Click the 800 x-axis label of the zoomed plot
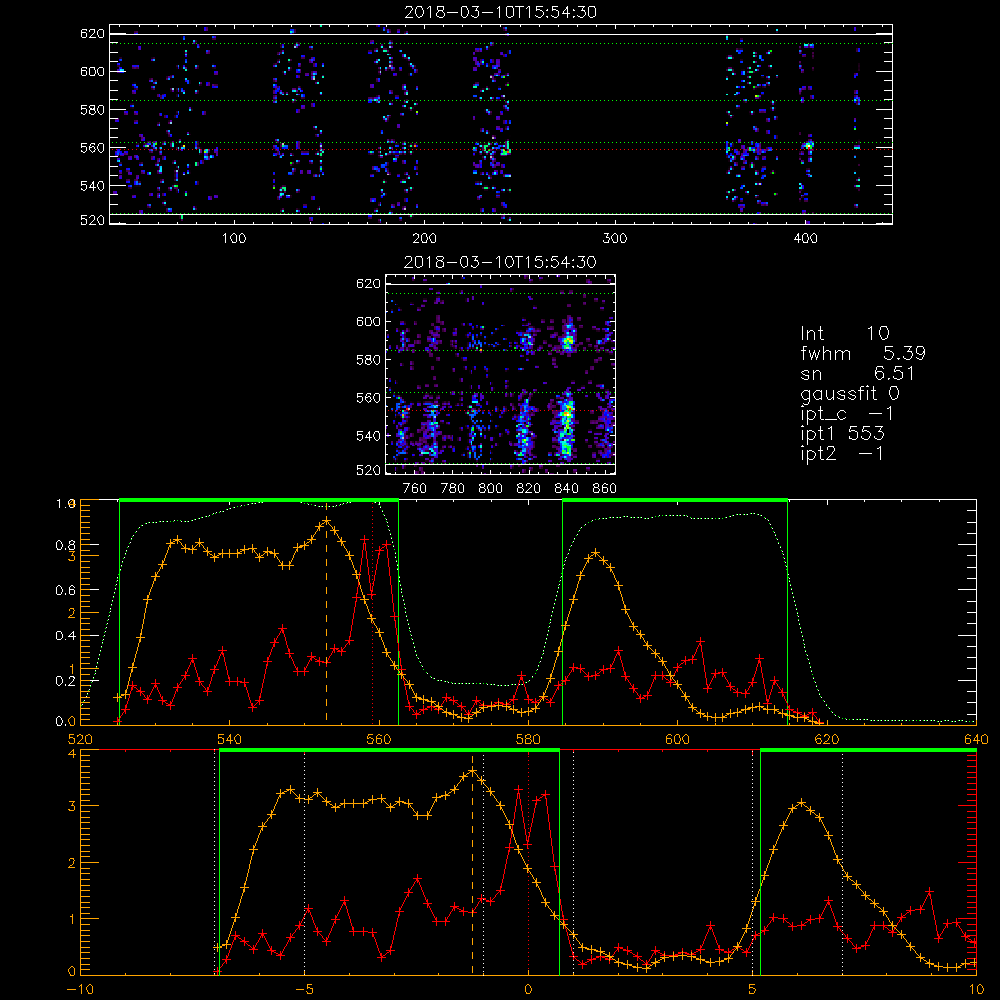The height and width of the screenshot is (1000, 1000). coord(490,489)
